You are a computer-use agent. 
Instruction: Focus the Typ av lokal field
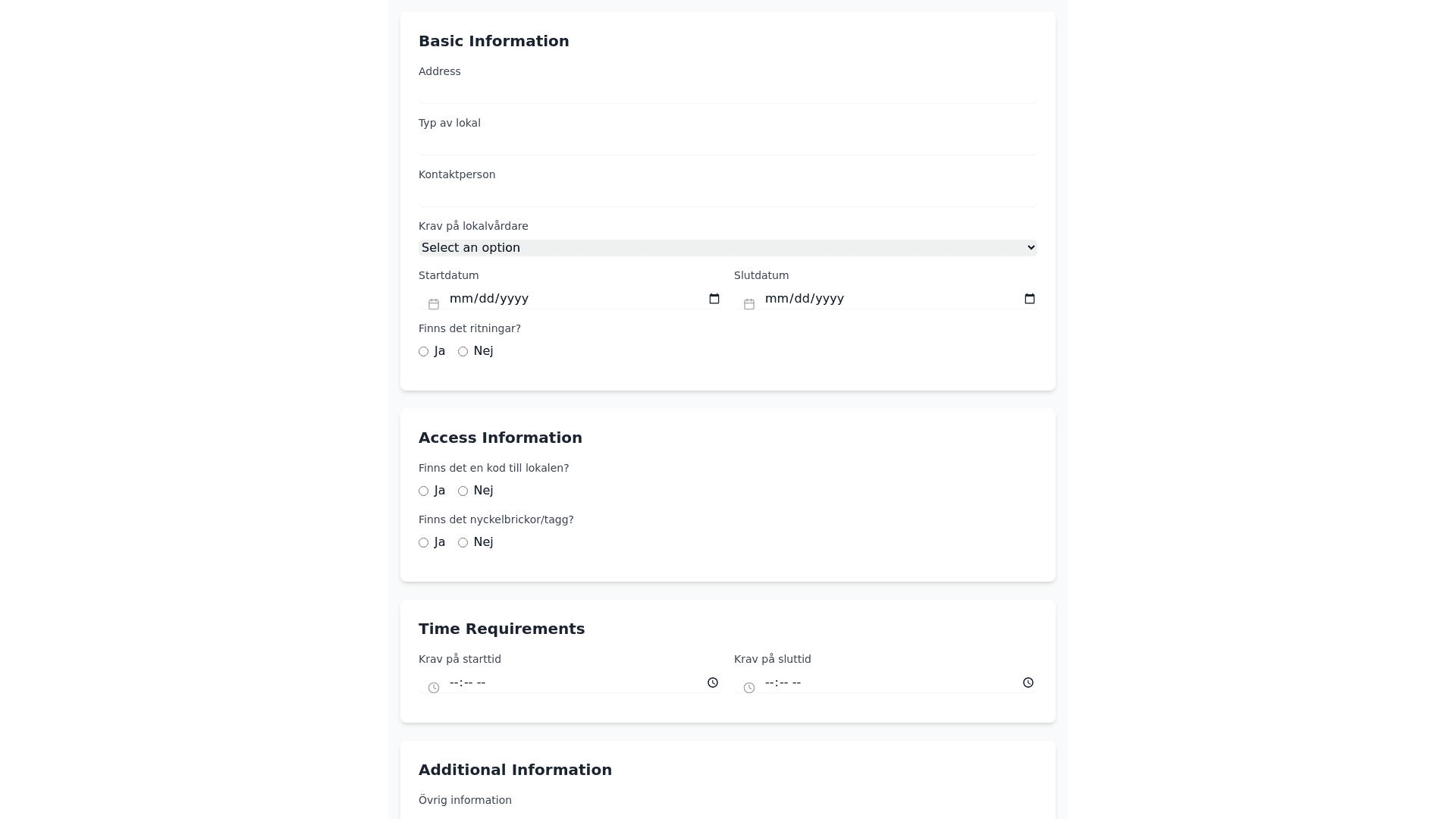coord(727,145)
